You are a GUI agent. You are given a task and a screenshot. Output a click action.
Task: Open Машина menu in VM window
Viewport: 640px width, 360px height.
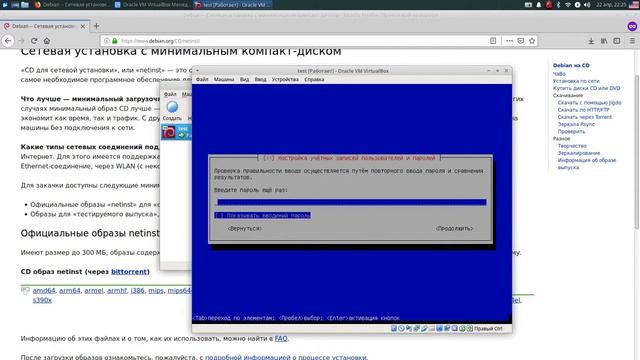point(224,80)
